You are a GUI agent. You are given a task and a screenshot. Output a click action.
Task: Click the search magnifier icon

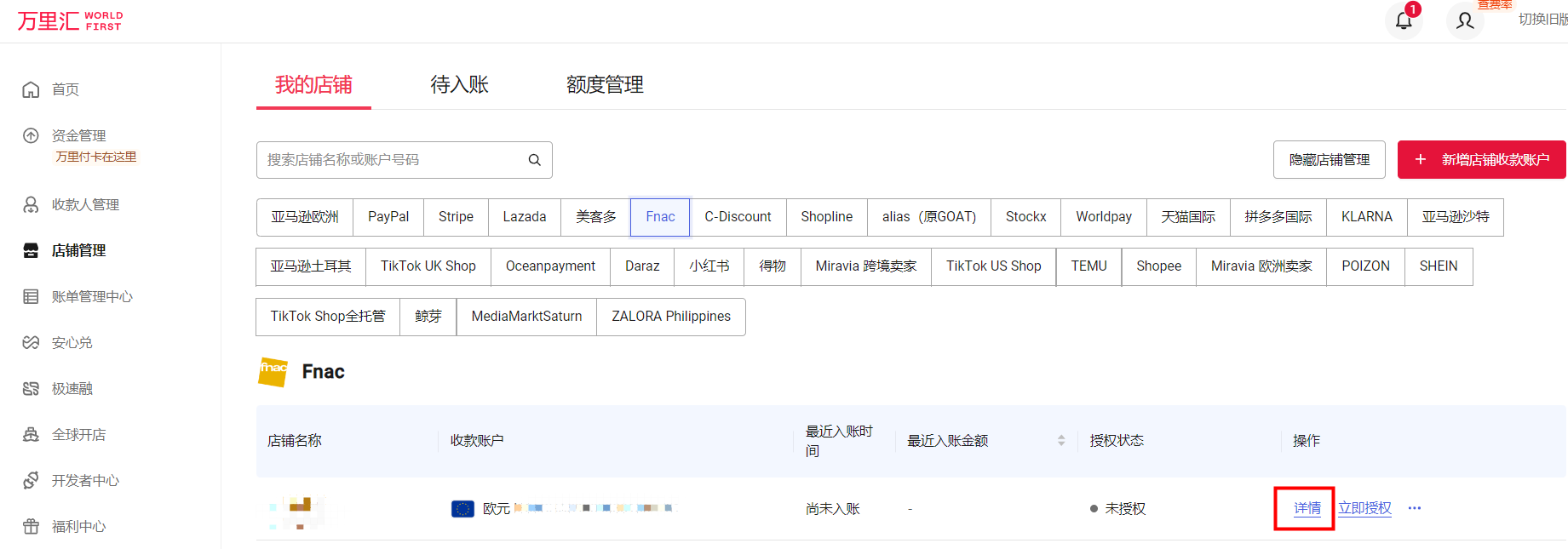click(x=534, y=160)
